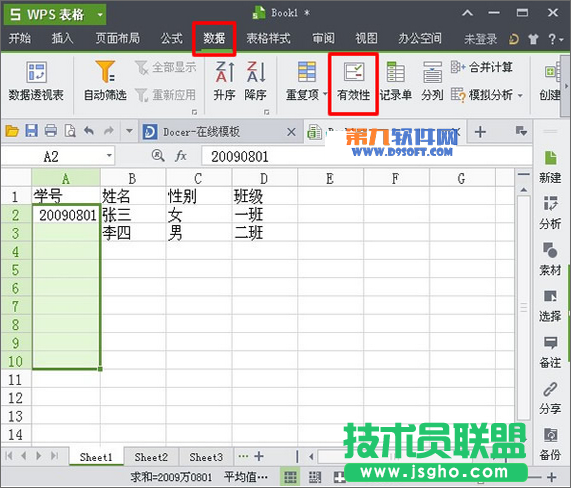The image size is (571, 488).
Task: Click 分析 in the right sidebar
Action: coord(550,213)
